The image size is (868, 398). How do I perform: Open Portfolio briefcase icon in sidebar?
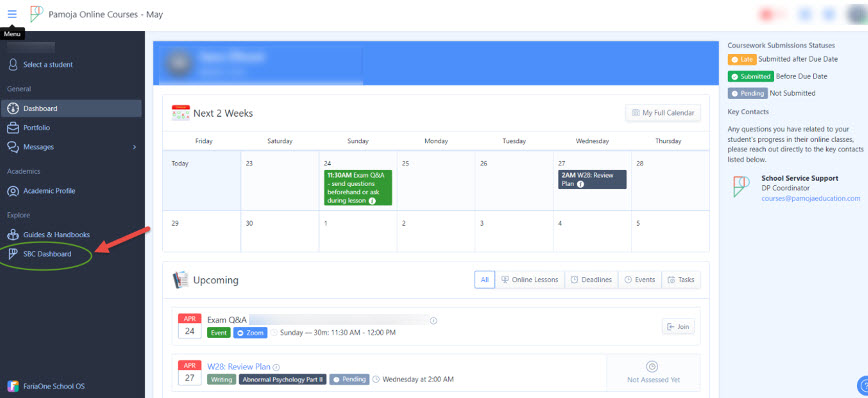point(13,128)
